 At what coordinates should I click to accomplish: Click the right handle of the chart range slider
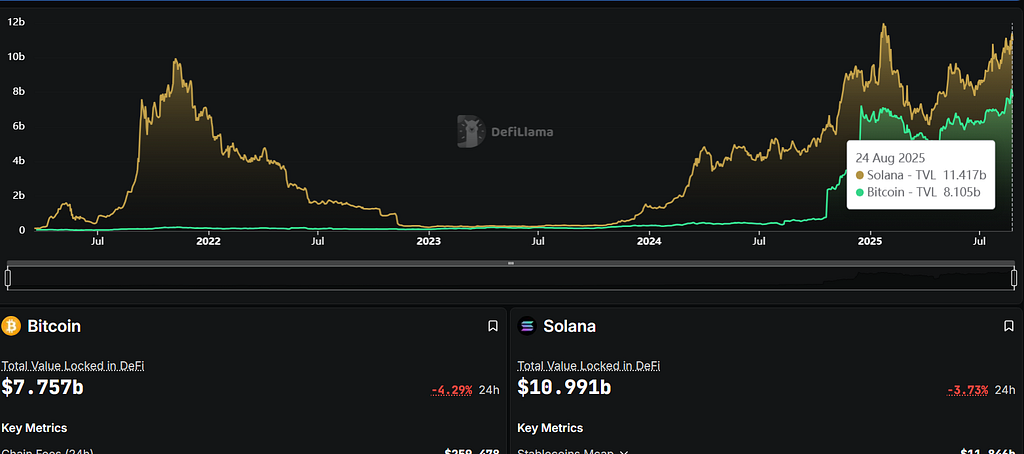pos(1014,278)
